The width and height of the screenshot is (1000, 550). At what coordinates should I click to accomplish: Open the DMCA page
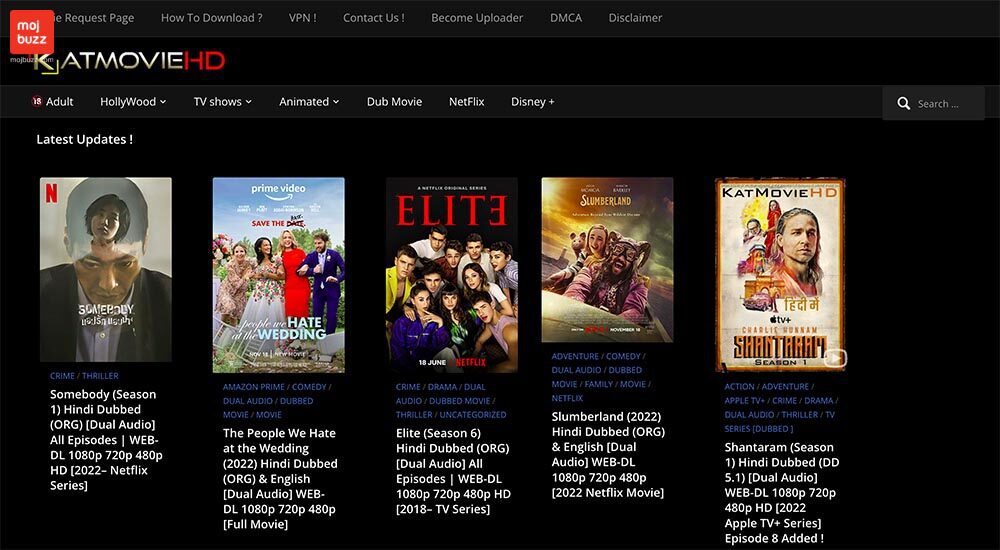coord(566,18)
